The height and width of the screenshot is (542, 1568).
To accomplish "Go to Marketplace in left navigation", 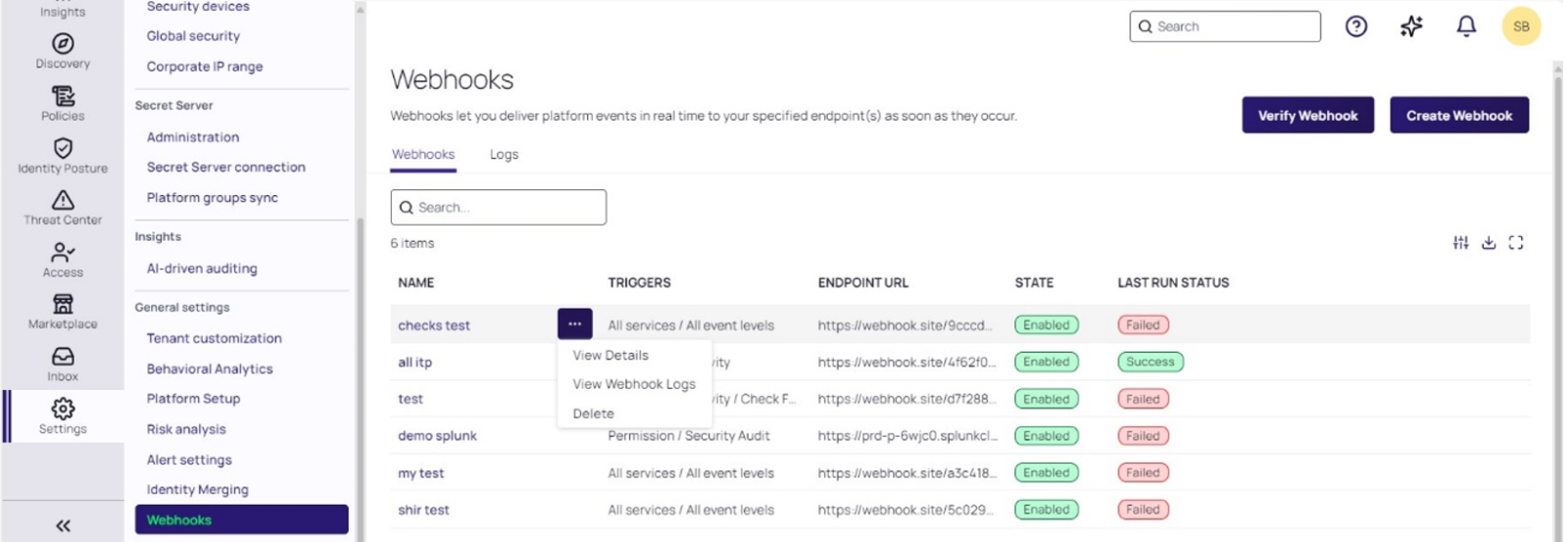I will pos(63,311).
